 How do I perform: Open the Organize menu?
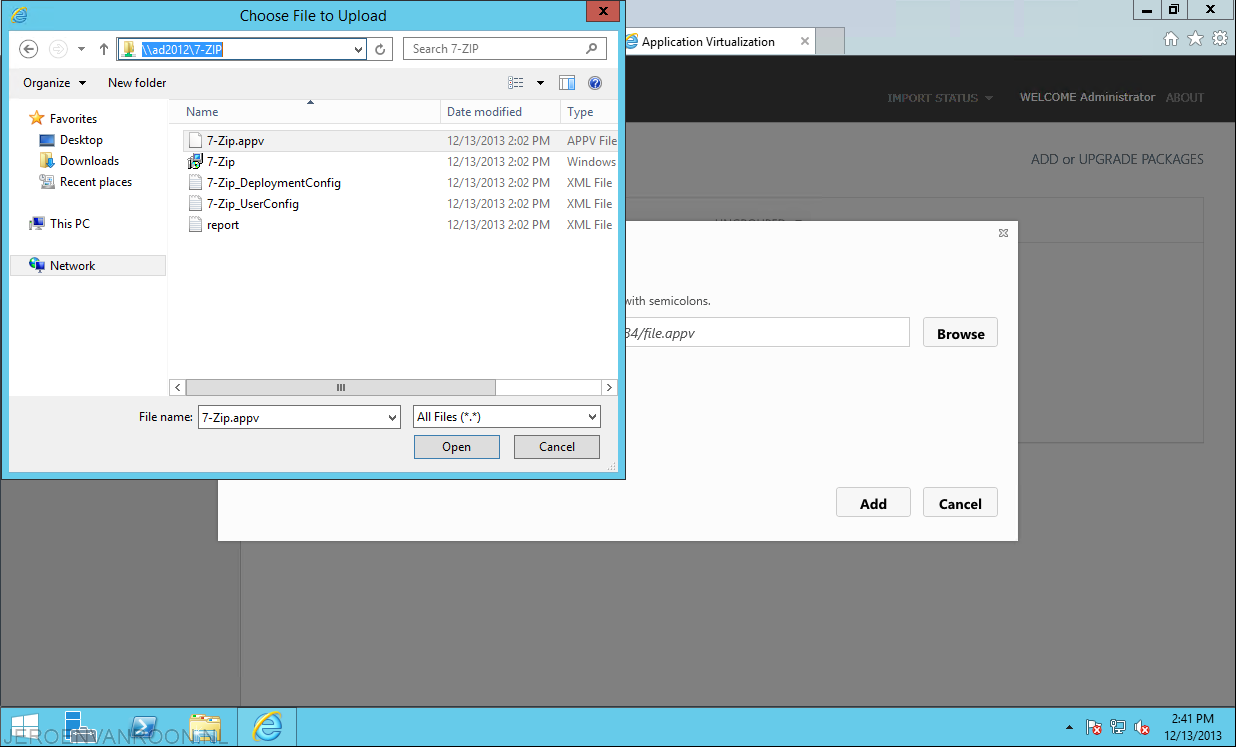55,83
